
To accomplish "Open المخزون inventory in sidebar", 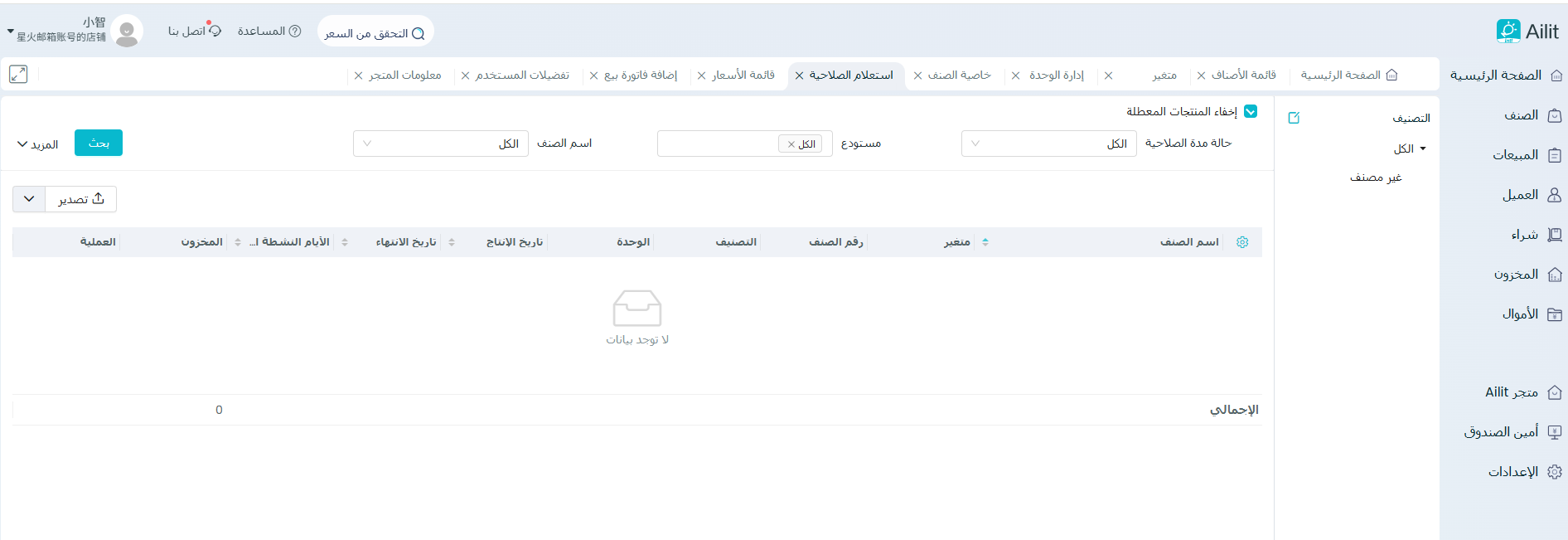I will [x=1517, y=275].
